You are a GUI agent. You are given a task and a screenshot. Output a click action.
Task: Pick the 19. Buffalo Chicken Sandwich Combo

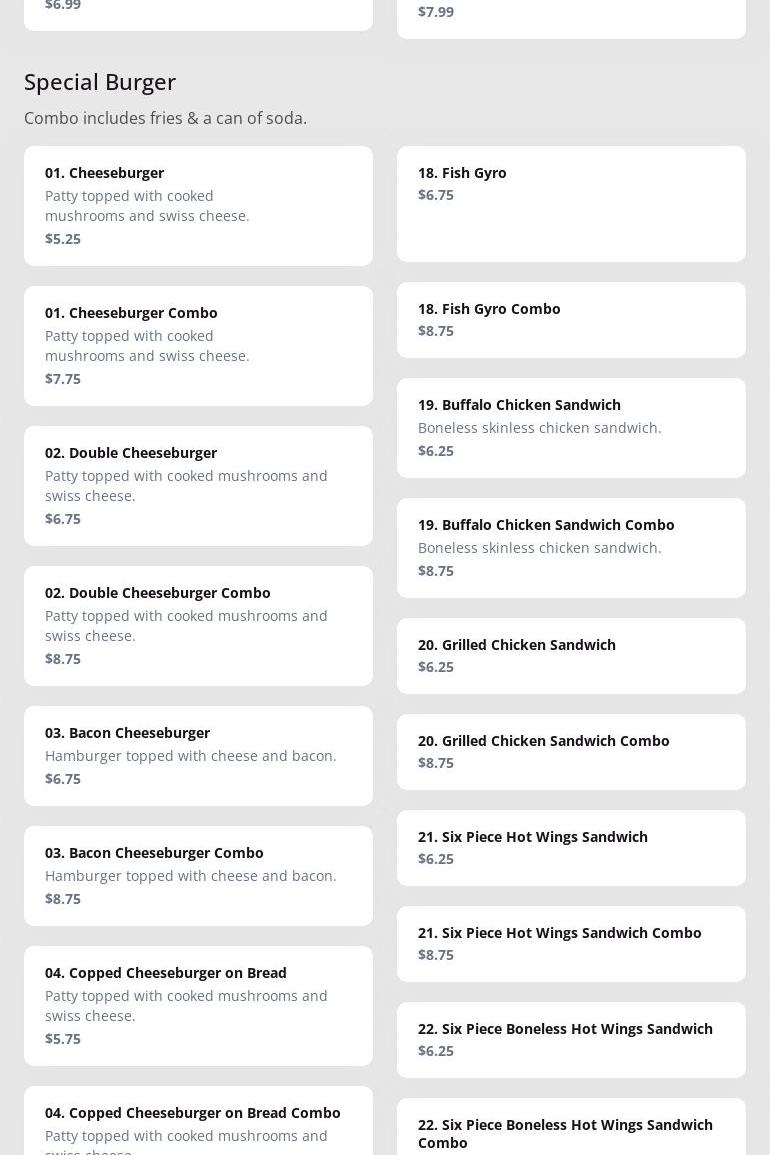571,548
